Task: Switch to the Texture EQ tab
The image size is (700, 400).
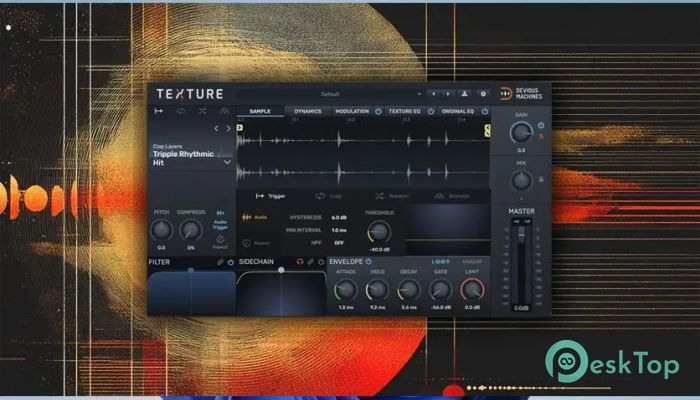Action: [x=404, y=111]
